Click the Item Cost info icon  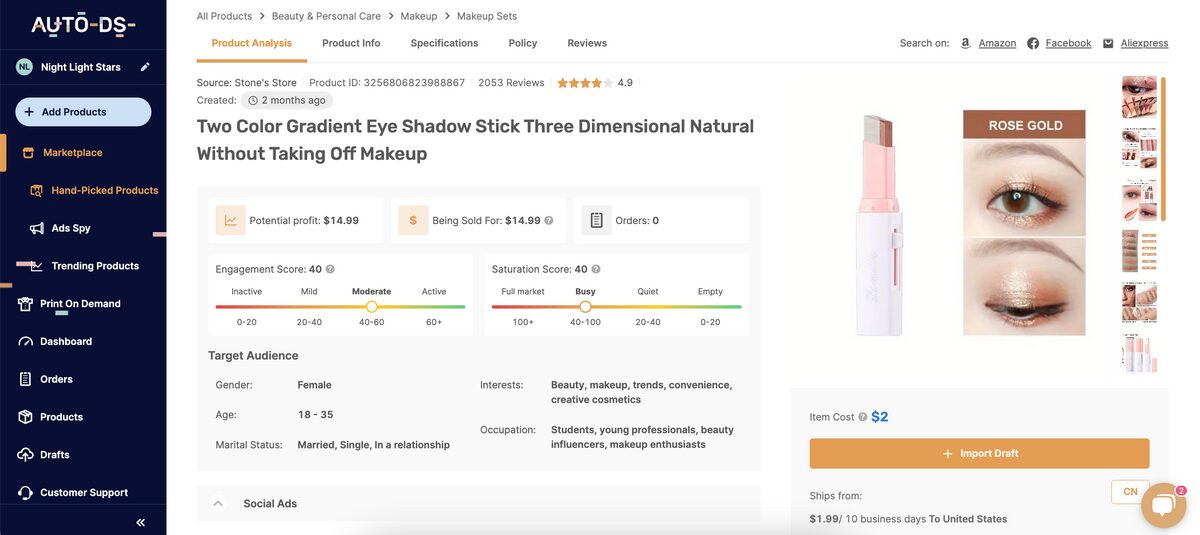point(862,417)
